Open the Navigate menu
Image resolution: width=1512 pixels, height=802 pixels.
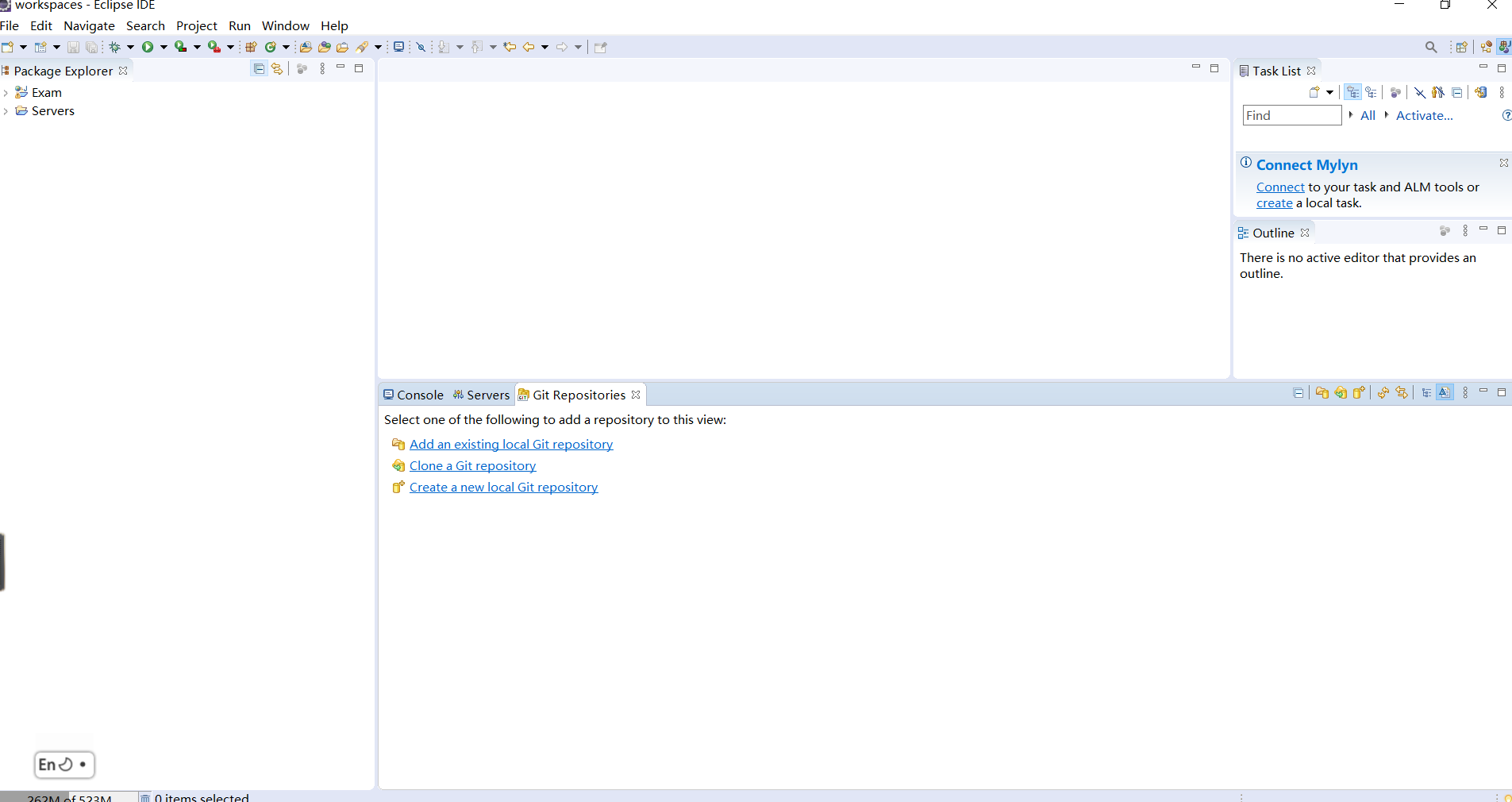click(x=88, y=25)
